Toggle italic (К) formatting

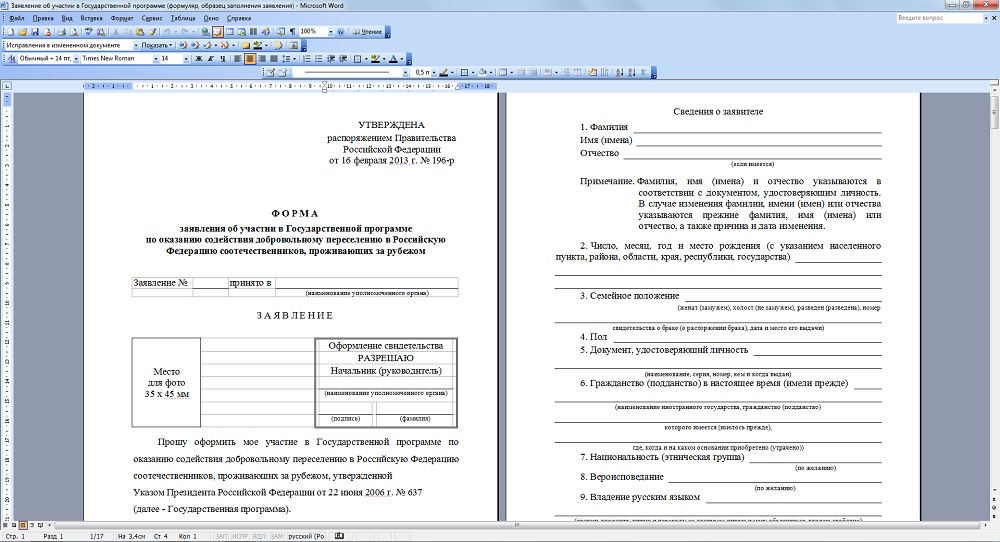pyautogui.click(x=211, y=59)
